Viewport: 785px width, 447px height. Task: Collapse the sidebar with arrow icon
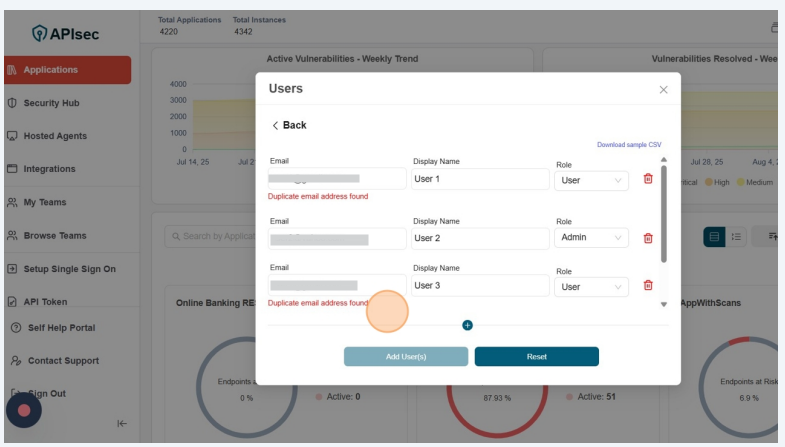[x=122, y=423]
